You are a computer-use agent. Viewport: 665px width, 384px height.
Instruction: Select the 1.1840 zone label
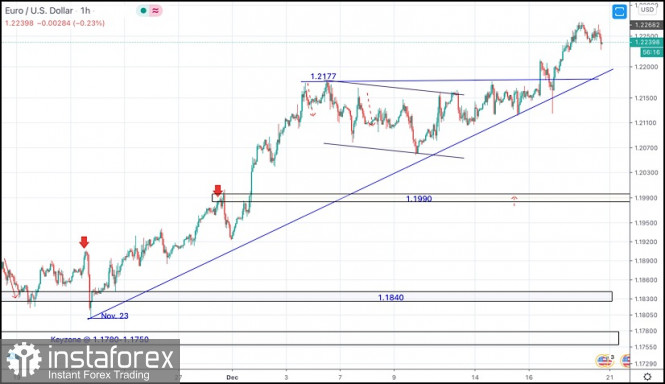click(391, 297)
